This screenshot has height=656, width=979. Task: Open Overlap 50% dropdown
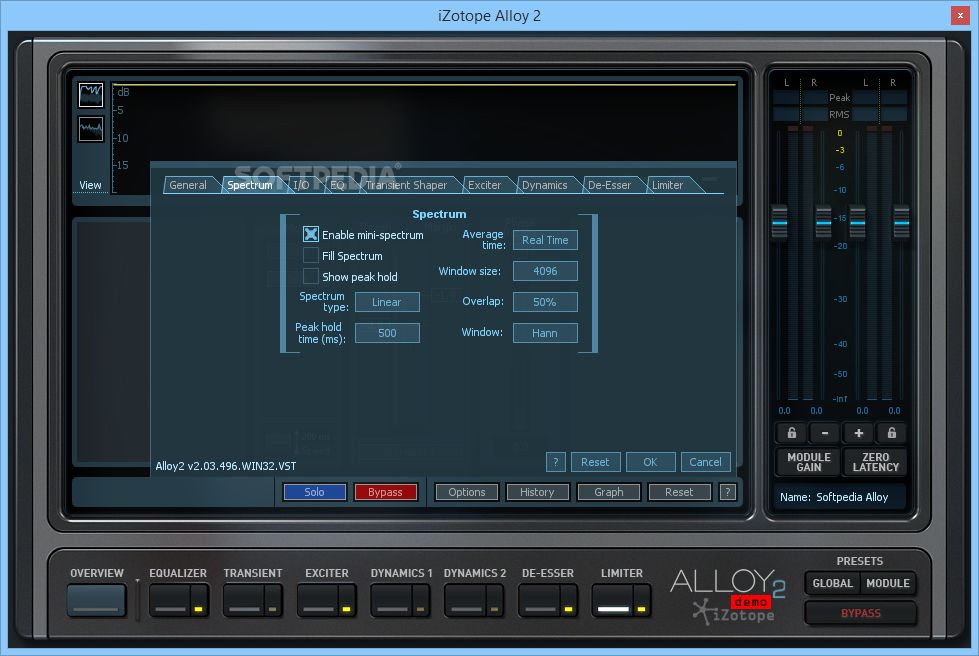pos(545,302)
